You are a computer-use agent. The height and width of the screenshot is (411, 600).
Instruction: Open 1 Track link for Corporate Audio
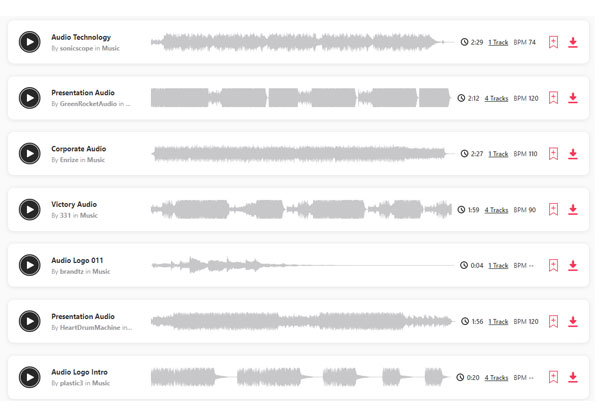(x=498, y=154)
